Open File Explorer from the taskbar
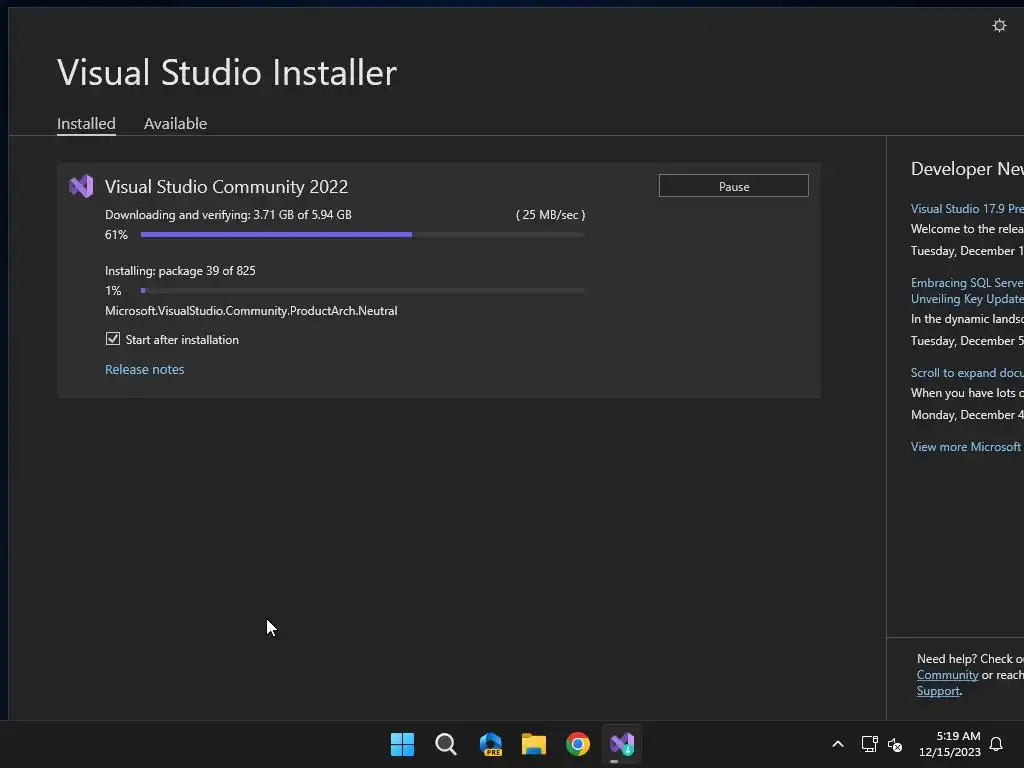 point(534,744)
